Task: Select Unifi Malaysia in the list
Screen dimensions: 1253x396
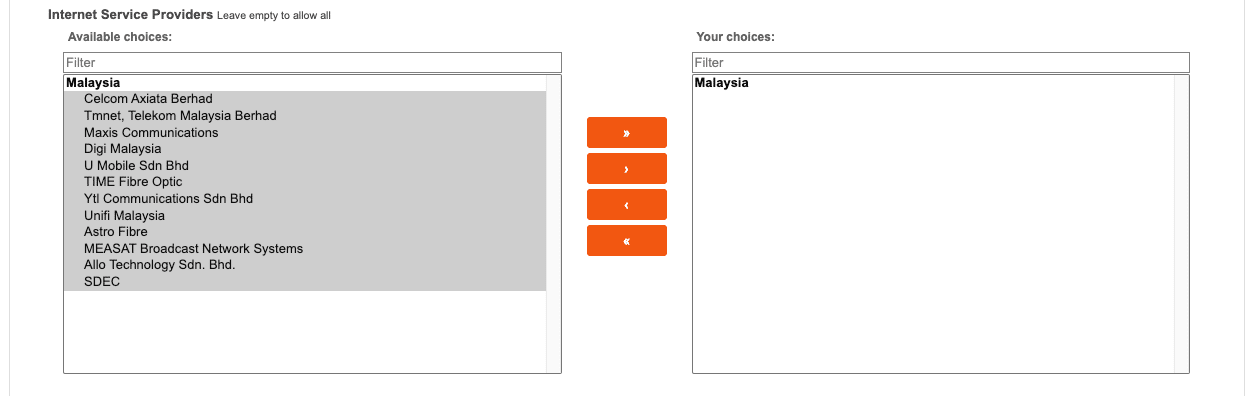Action: [x=305, y=216]
